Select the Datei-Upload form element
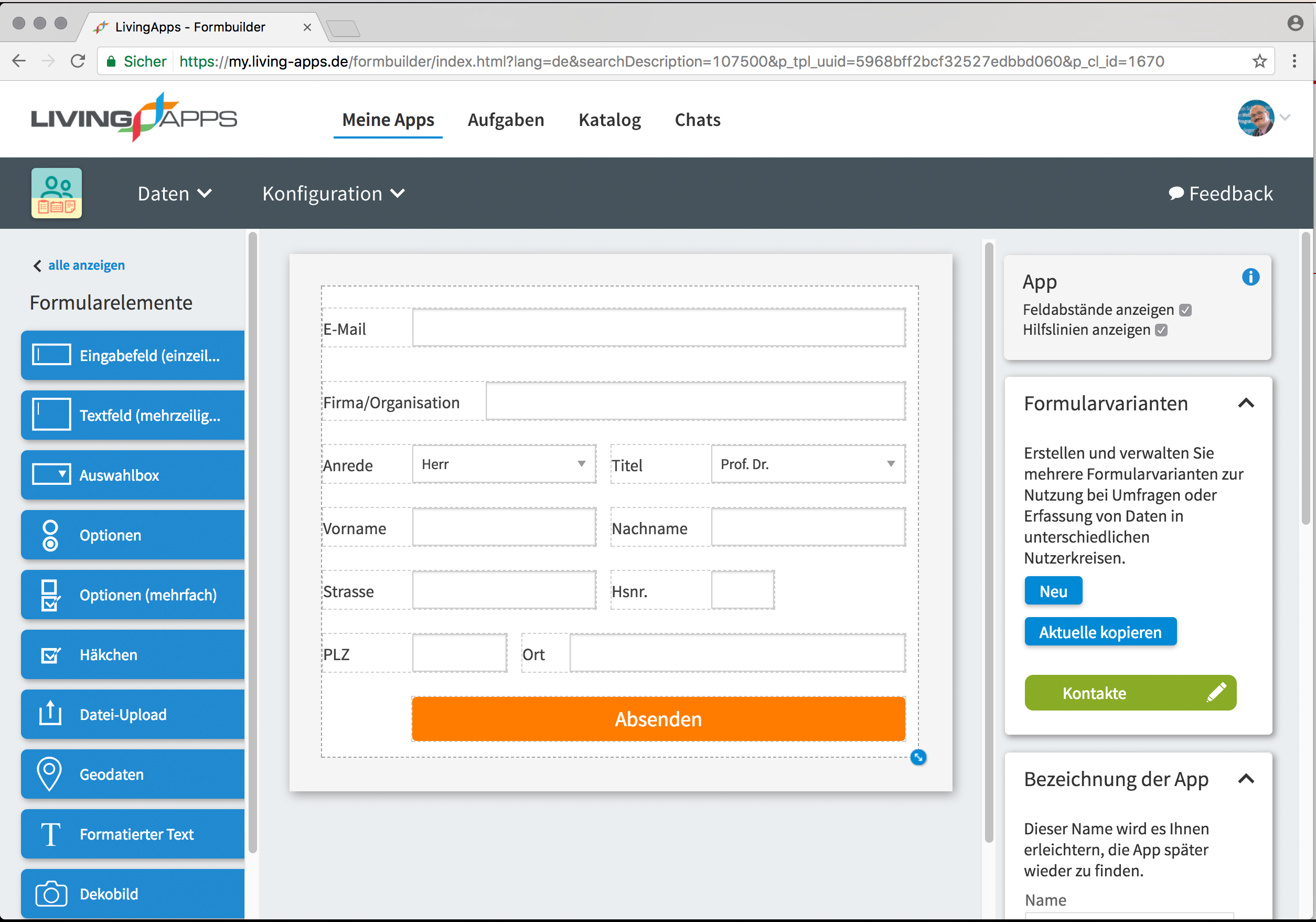The image size is (1316, 922). [133, 714]
